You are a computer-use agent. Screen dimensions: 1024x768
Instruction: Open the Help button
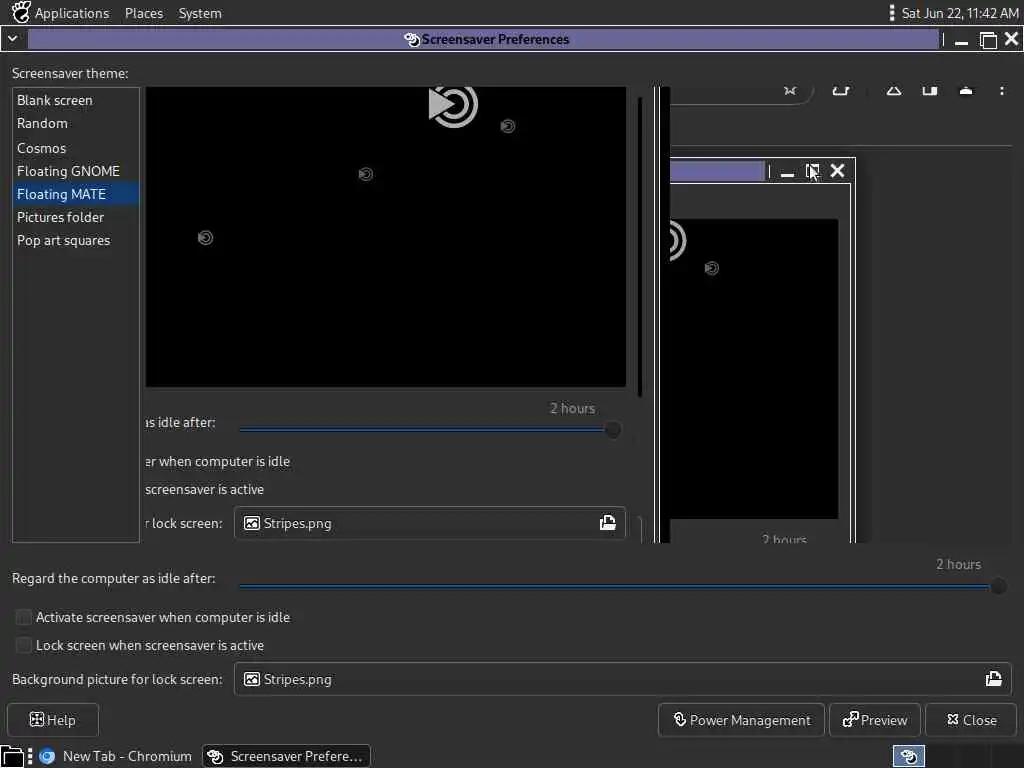click(x=53, y=720)
